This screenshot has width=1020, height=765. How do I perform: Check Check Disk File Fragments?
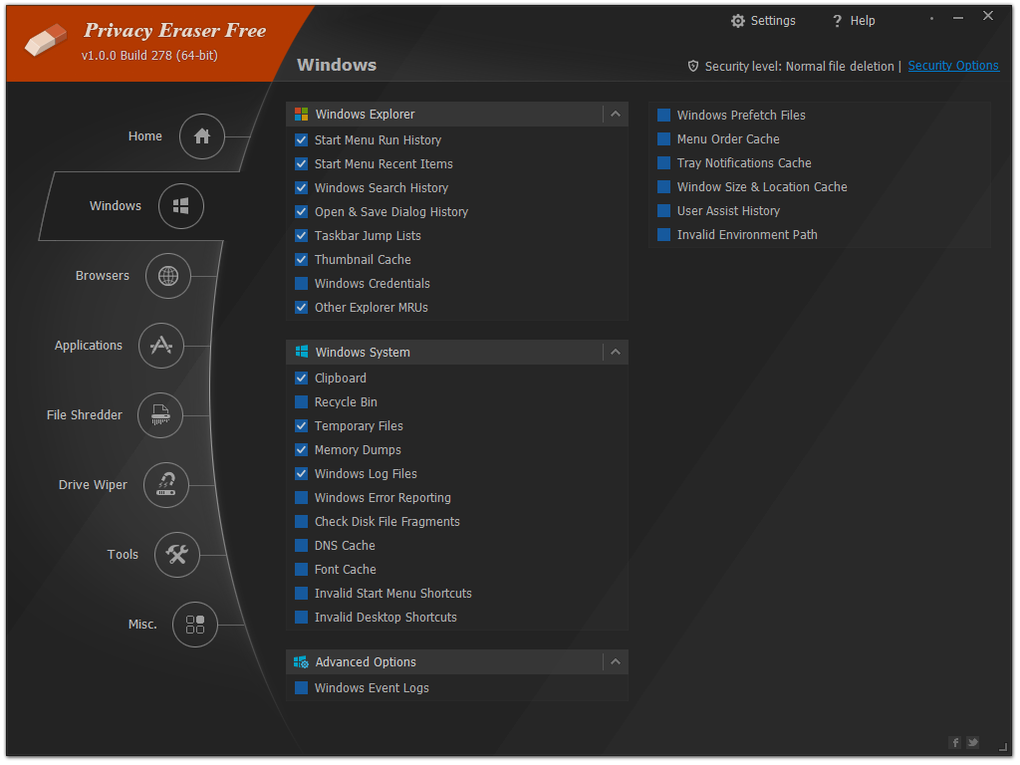(x=301, y=522)
